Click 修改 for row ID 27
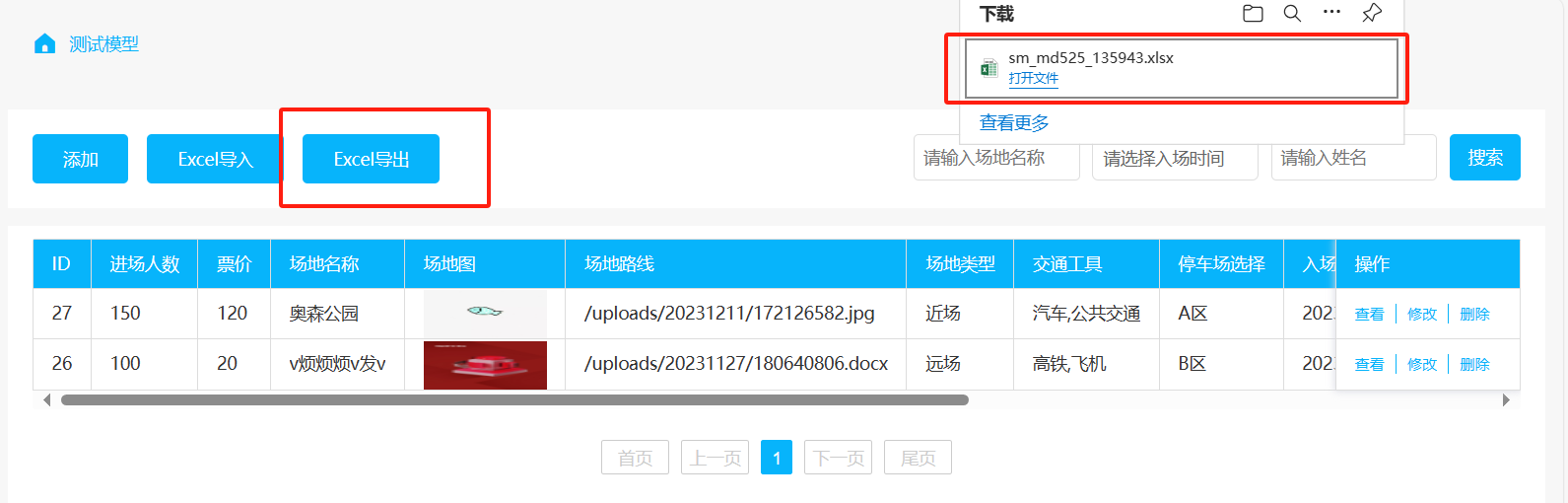Image resolution: width=1568 pixels, height=503 pixels. (x=1421, y=315)
